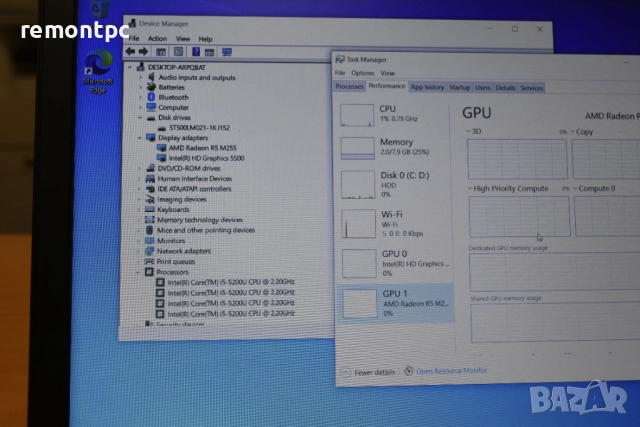640x427 pixels.
Task: Open the Compute 0 graph dropdown
Action: tap(575, 188)
